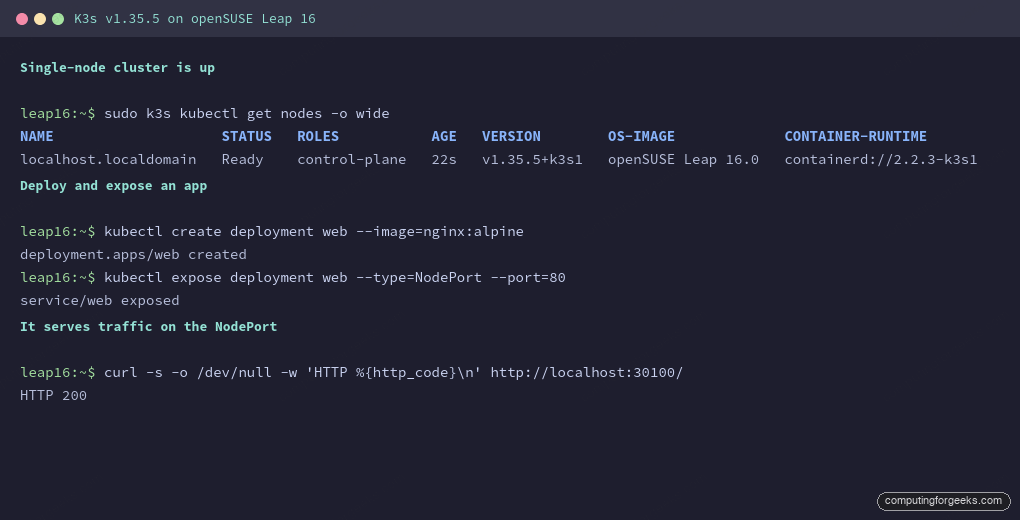Click the '22s' age value
The image size is (1020, 520).
pyautogui.click(x=444, y=159)
